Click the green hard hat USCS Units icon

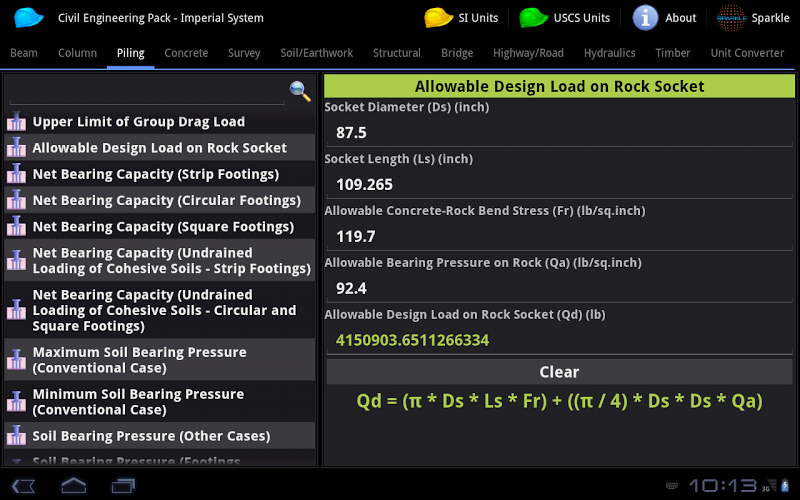(533, 17)
